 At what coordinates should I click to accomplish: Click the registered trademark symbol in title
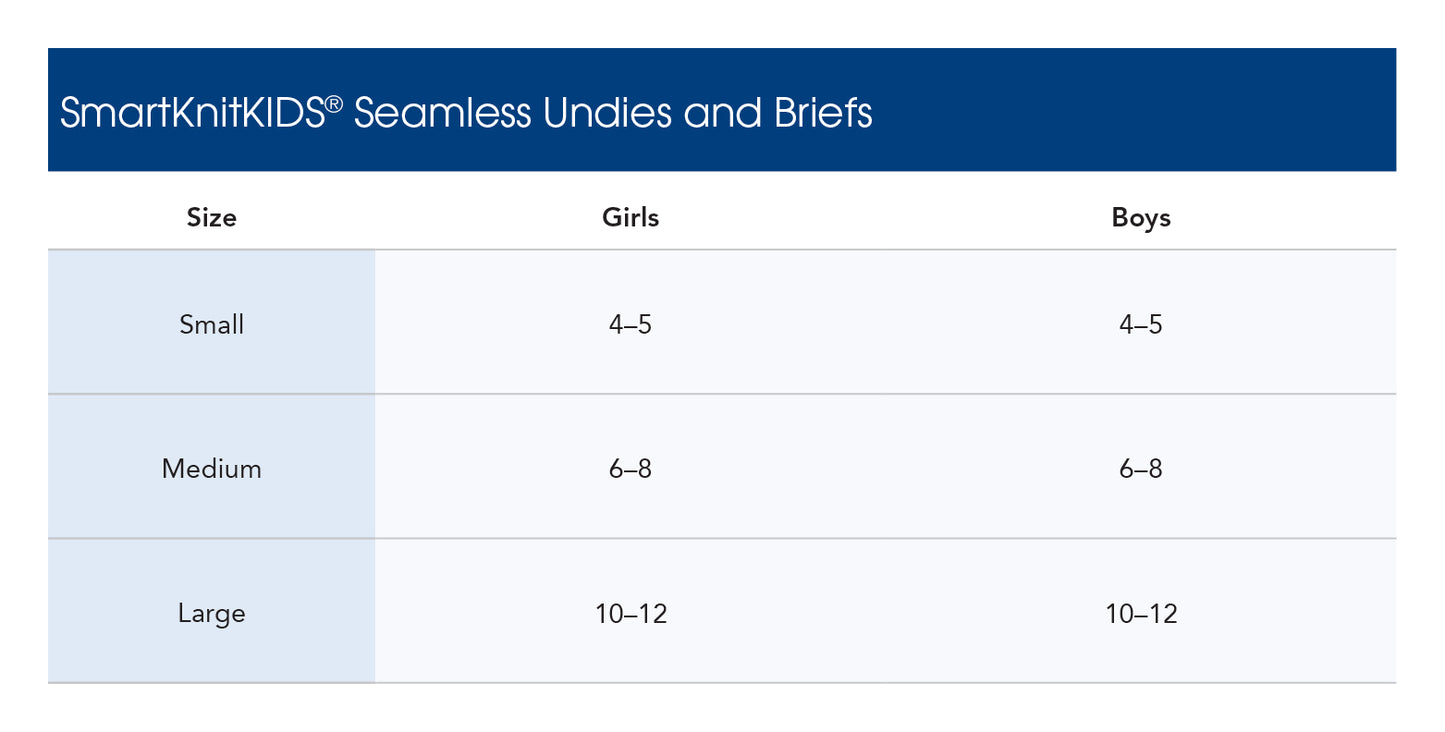[334, 102]
